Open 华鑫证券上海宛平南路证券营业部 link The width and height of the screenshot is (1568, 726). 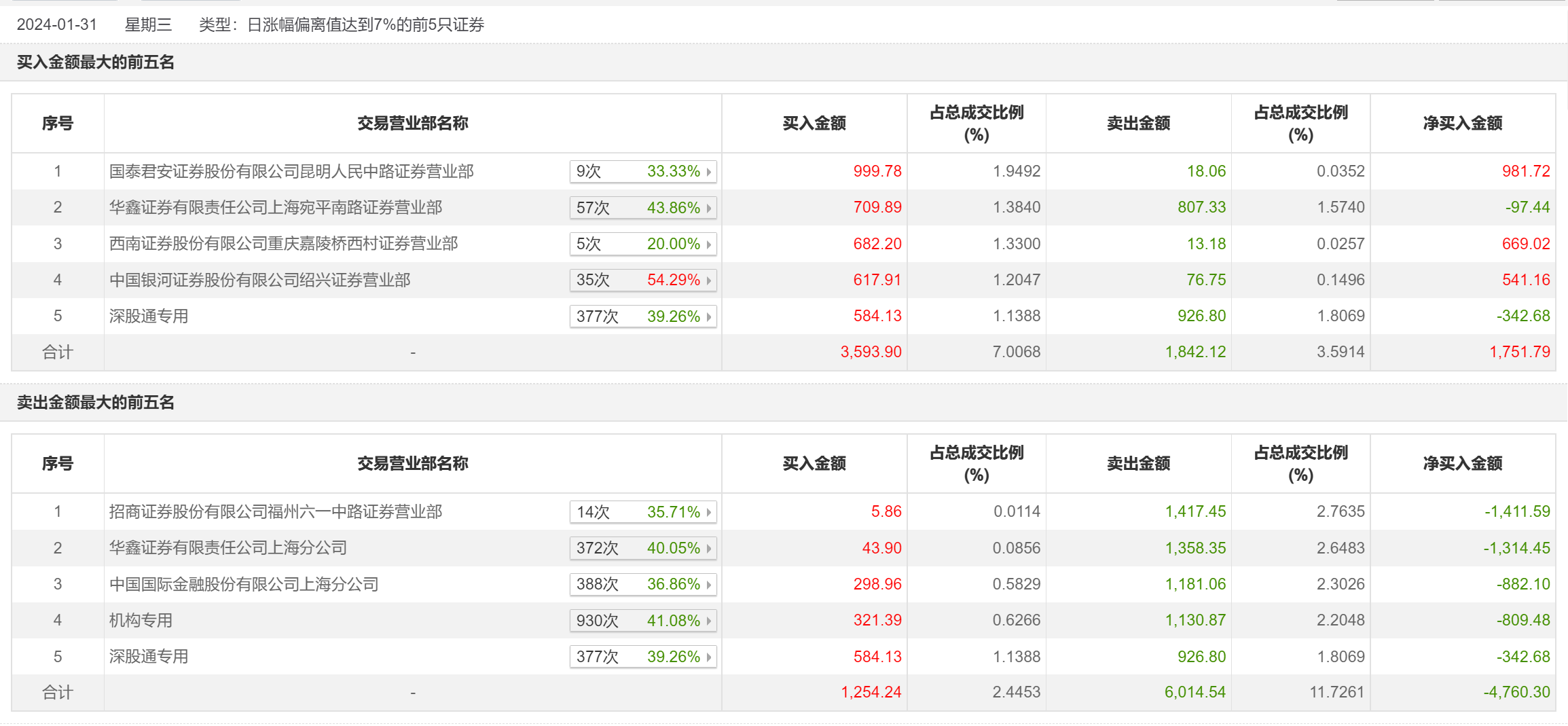276,207
